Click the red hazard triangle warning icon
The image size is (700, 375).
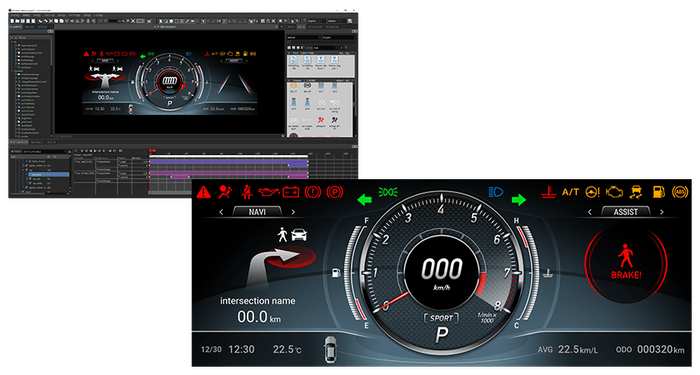[204, 192]
